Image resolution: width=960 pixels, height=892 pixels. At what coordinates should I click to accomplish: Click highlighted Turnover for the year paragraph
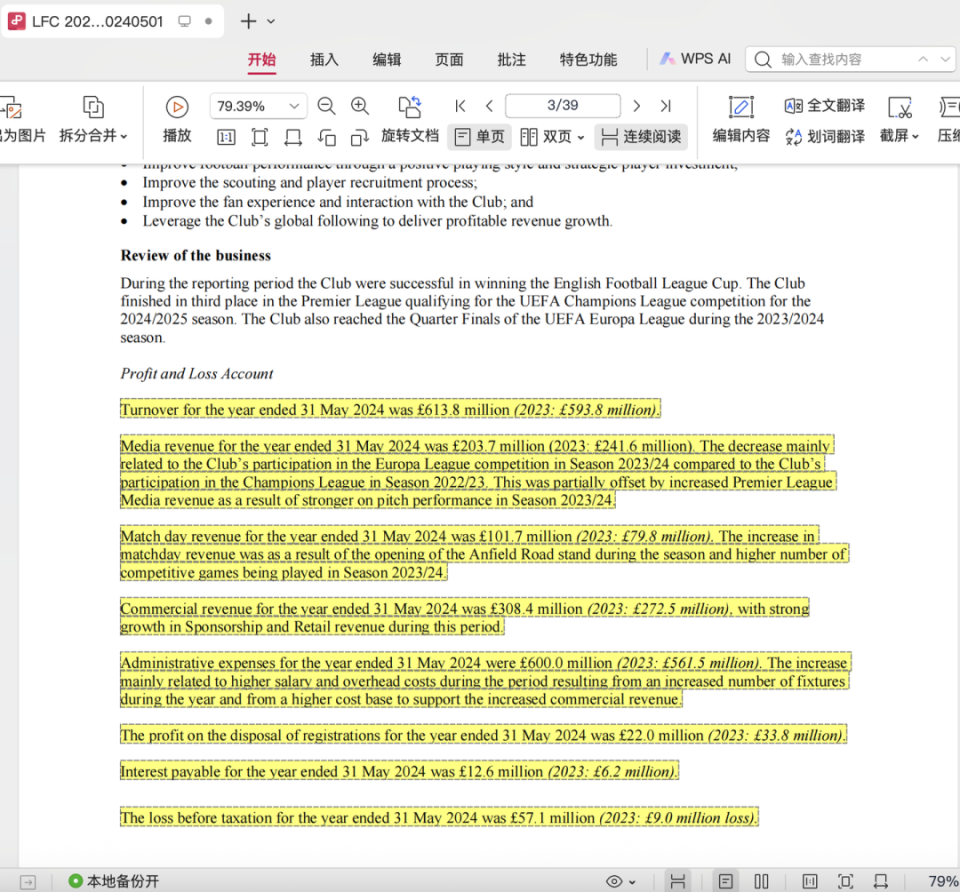(390, 410)
